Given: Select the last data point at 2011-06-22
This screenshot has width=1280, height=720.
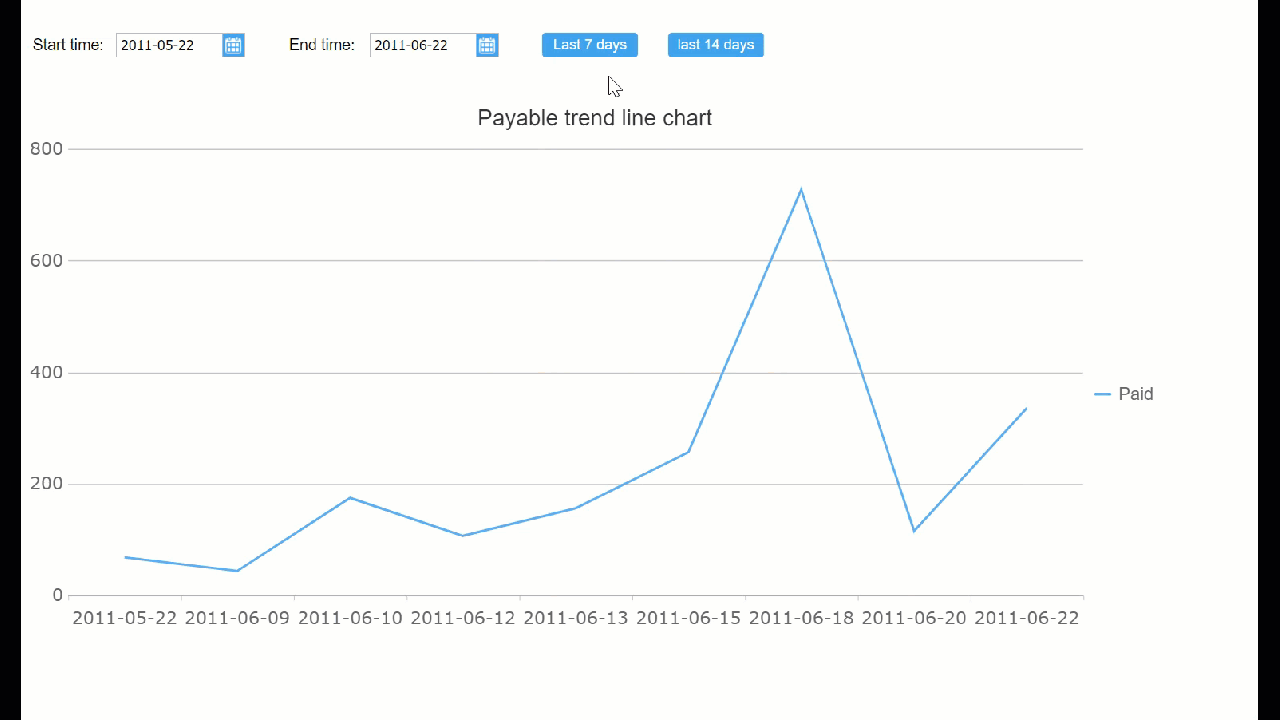Looking at the screenshot, I should click(1026, 408).
